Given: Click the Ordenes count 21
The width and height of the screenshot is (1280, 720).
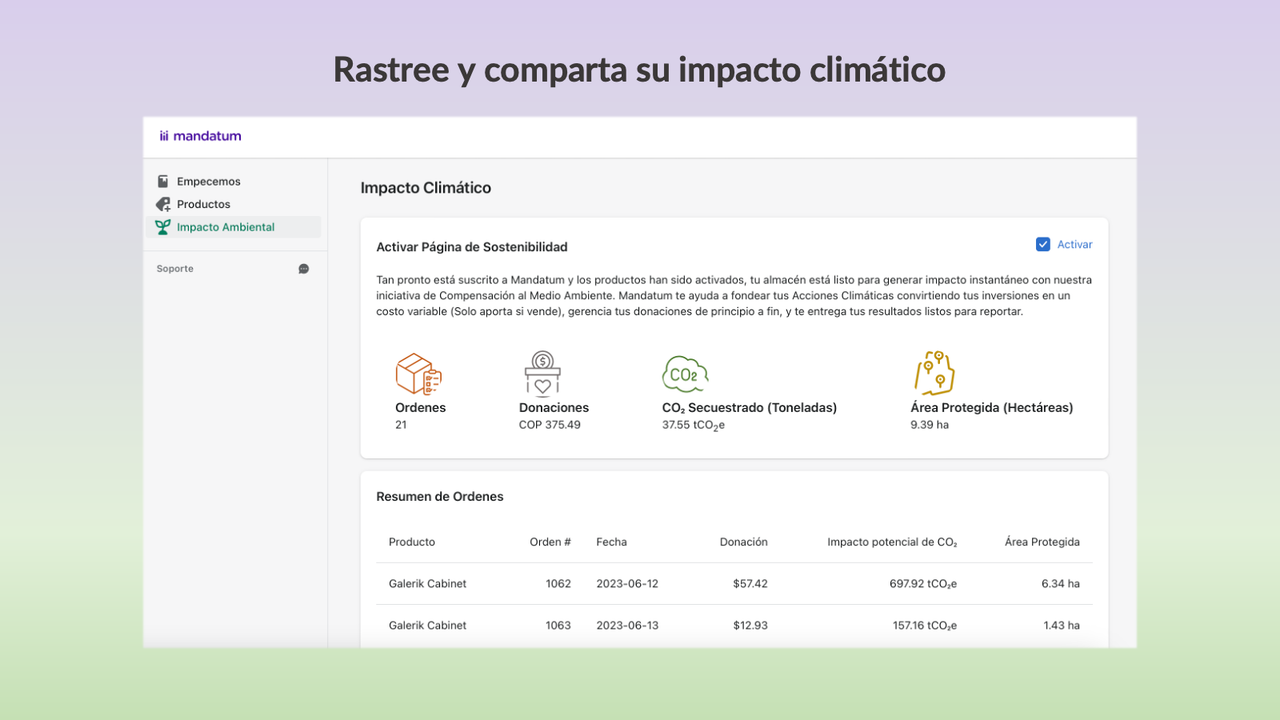Looking at the screenshot, I should (x=401, y=425).
